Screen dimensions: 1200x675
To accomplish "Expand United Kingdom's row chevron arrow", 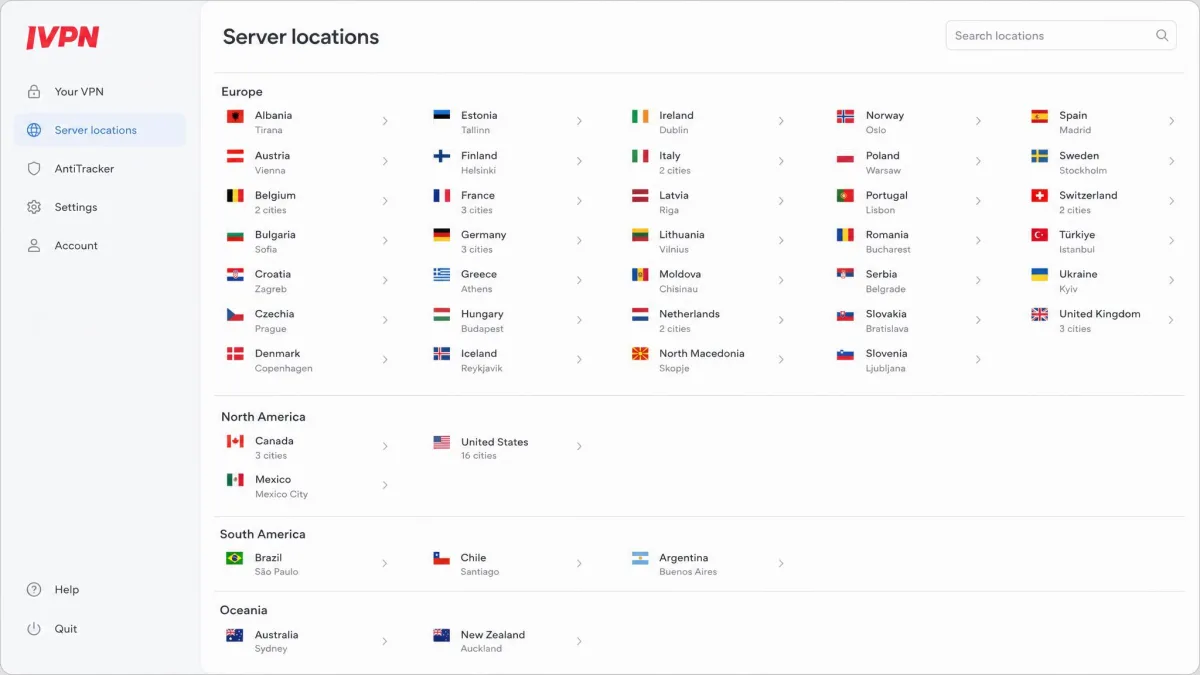I will pyautogui.click(x=1171, y=320).
